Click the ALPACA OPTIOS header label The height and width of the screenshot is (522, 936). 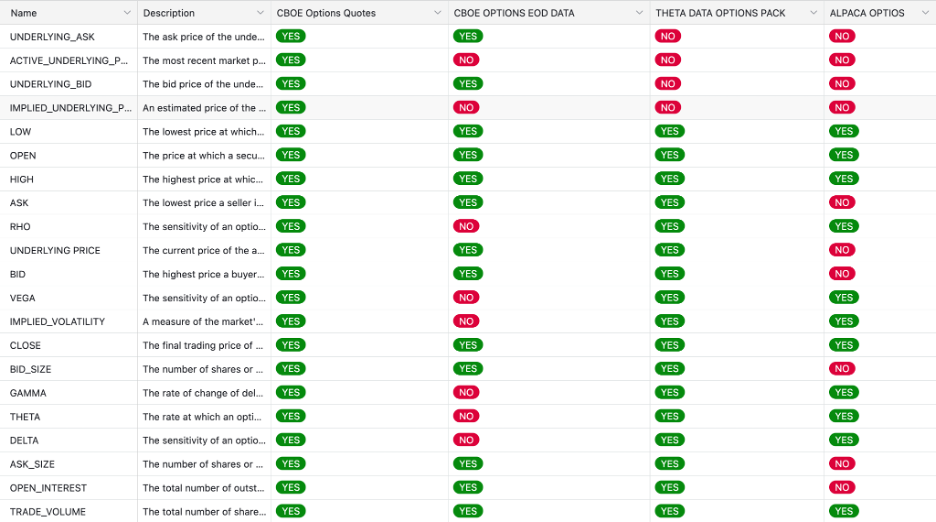867,13
